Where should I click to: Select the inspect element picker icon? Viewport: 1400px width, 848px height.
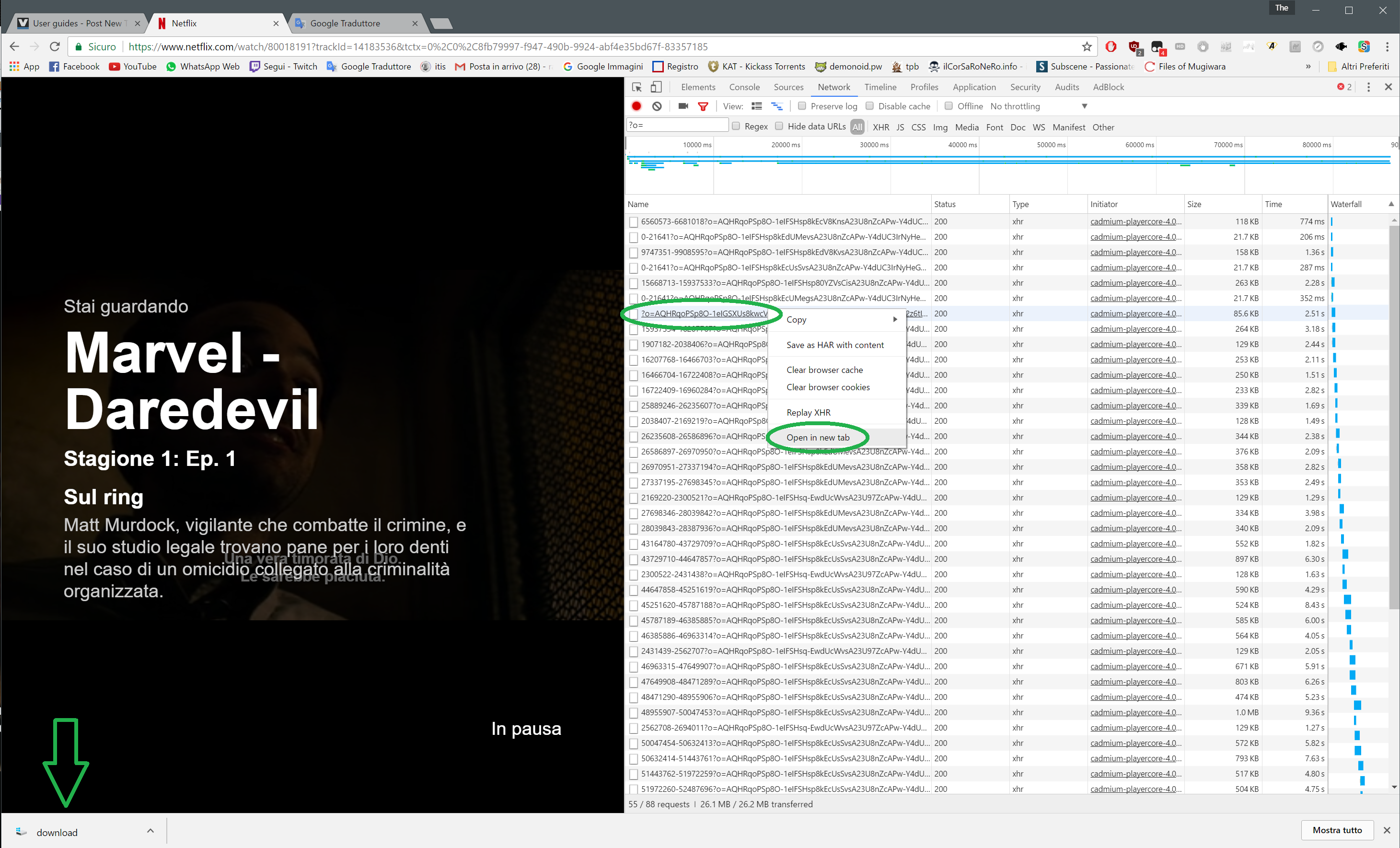coord(637,87)
